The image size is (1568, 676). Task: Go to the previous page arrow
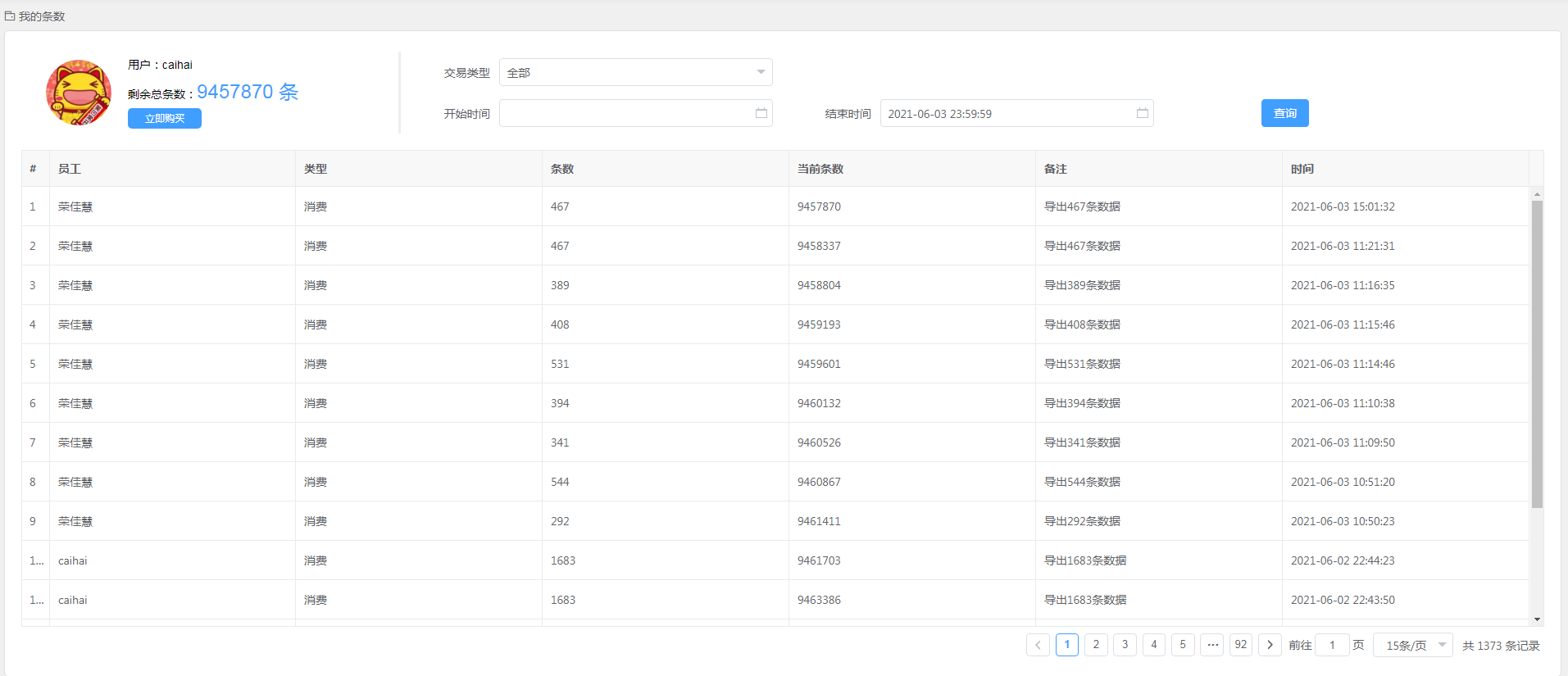pos(1038,645)
